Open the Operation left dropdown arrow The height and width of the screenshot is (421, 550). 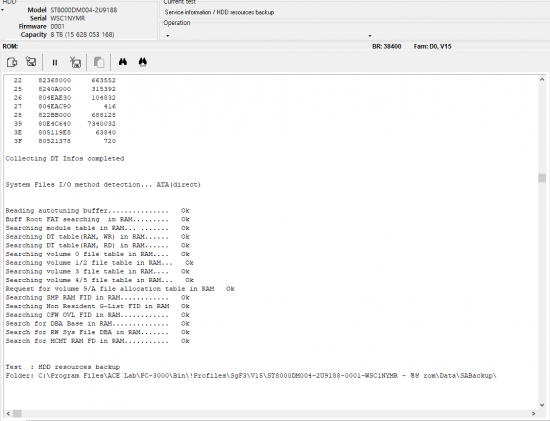click(167, 36)
